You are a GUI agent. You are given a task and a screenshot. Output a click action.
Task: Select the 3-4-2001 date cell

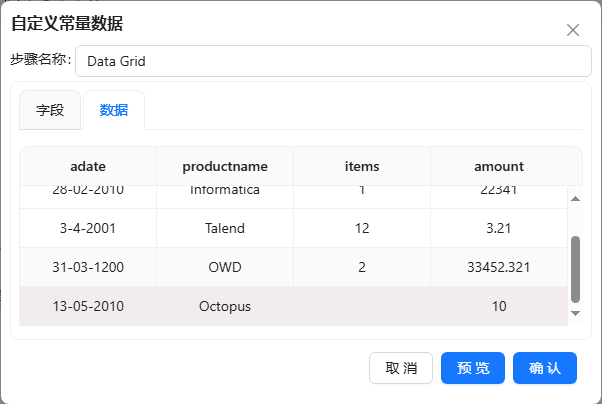tap(88, 228)
